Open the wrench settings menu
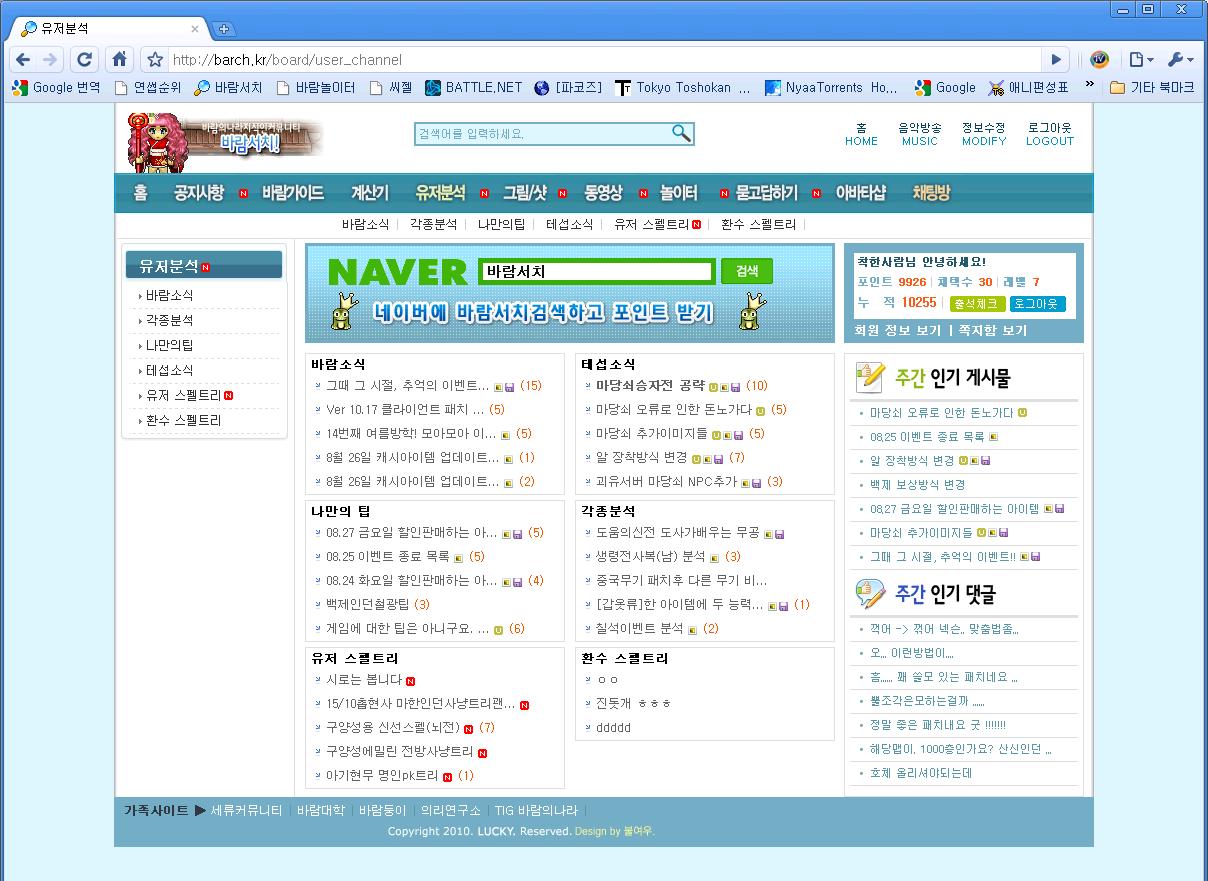The height and width of the screenshot is (881, 1208). pos(1180,59)
